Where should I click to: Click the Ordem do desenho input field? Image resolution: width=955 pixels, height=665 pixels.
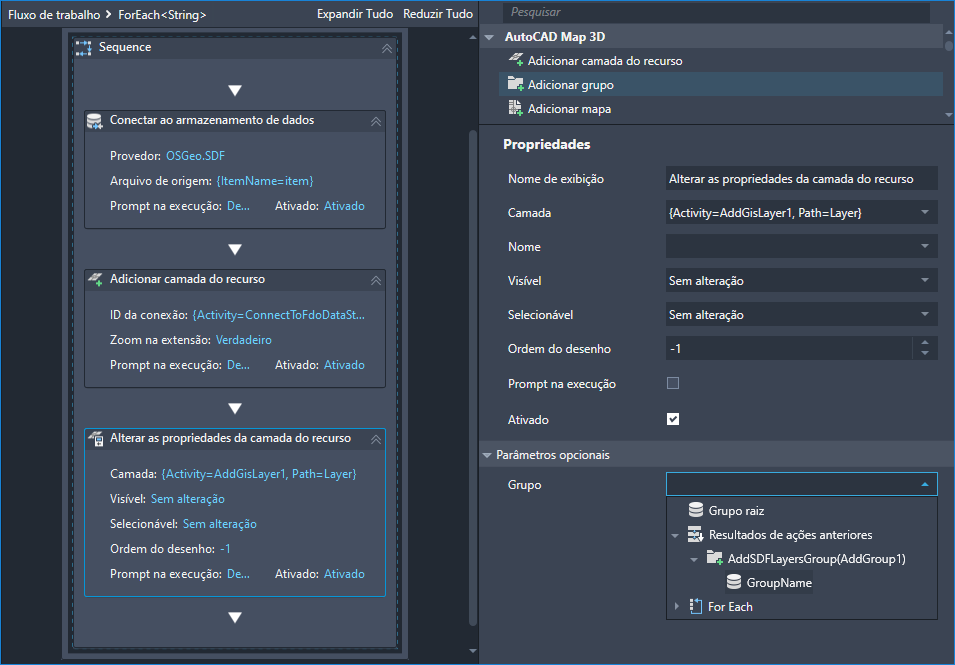pyautogui.click(x=789, y=348)
